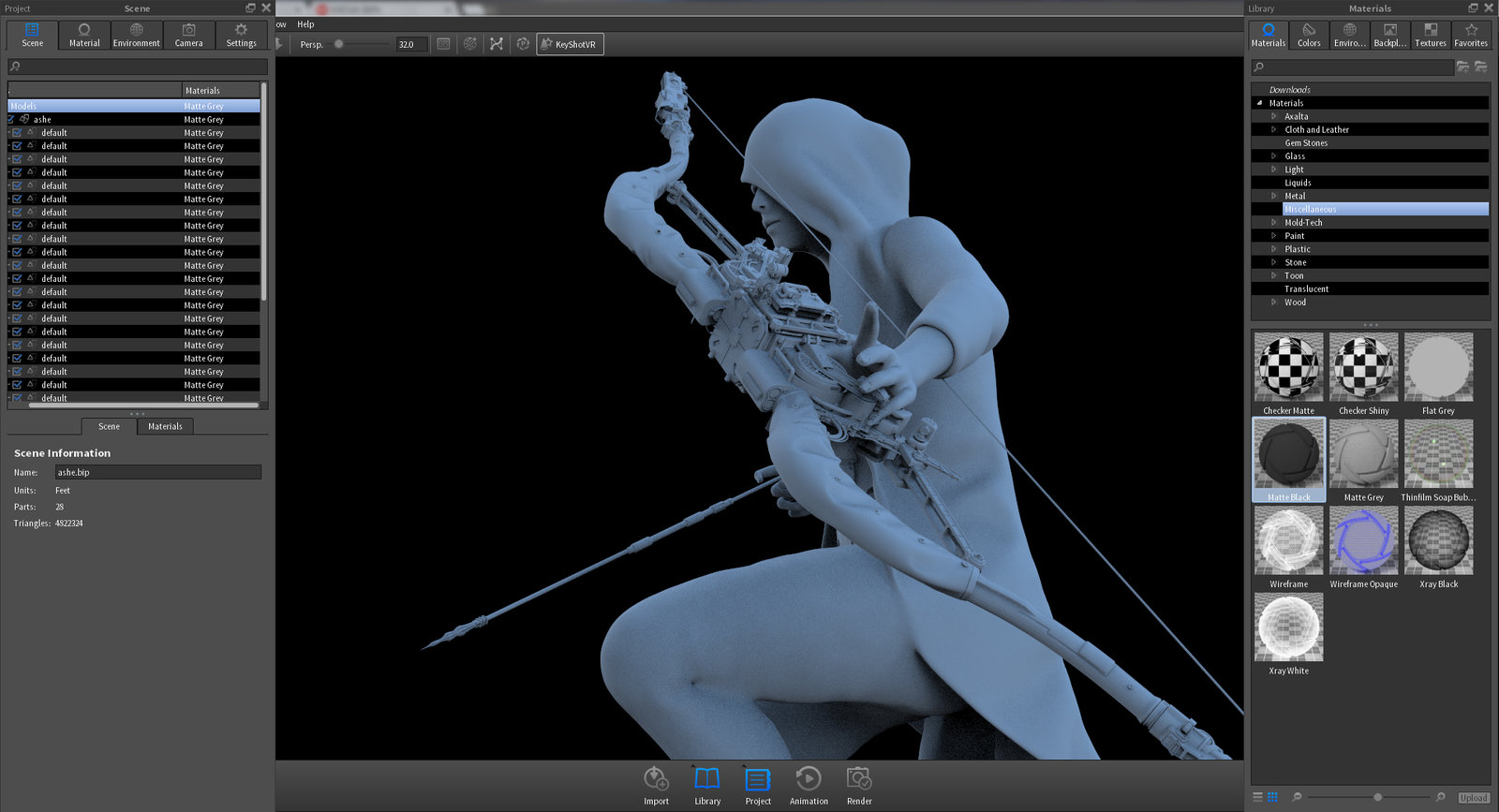1499x812 pixels.
Task: Open the Textures tab in the Library
Action: (x=1430, y=36)
